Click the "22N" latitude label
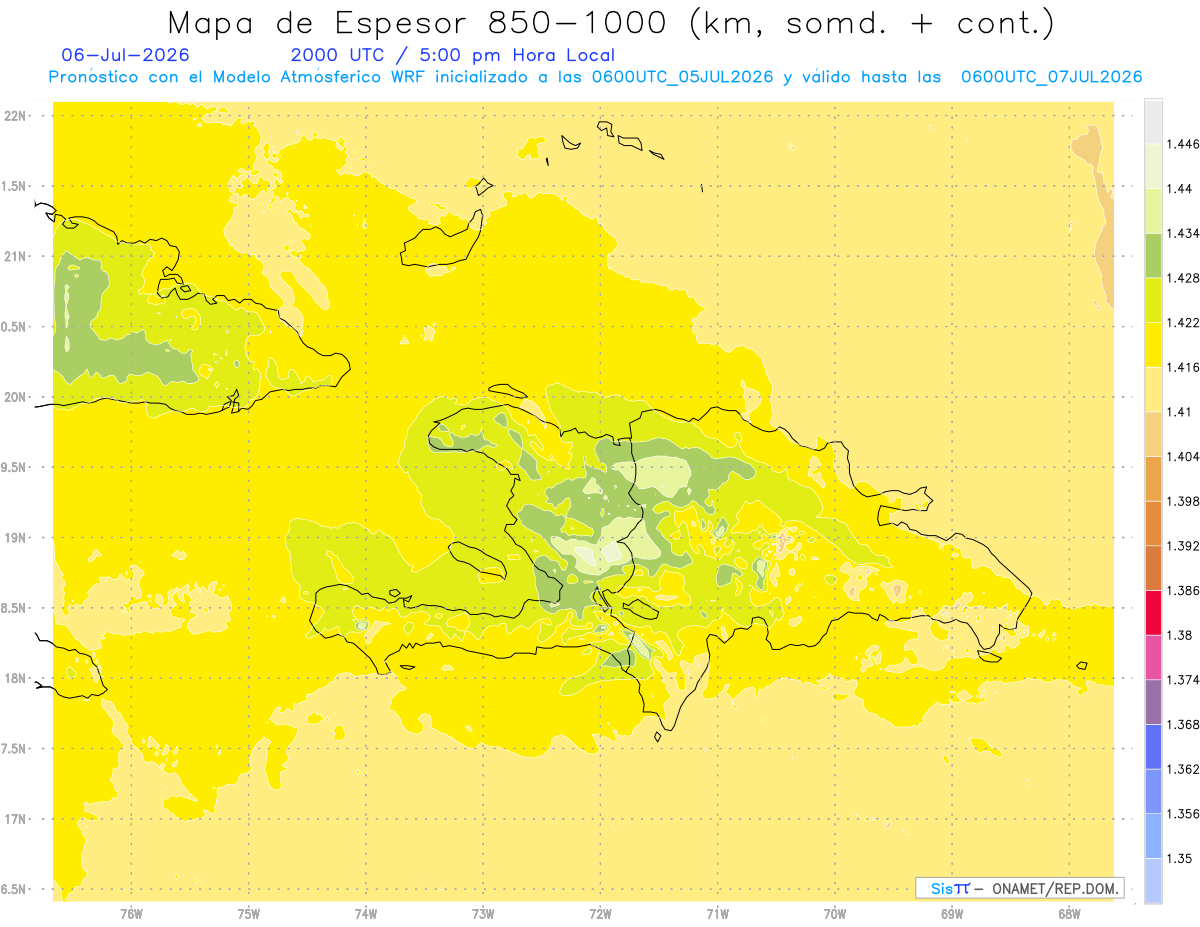Image resolution: width=1200 pixels, height=927 pixels. [x=15, y=116]
